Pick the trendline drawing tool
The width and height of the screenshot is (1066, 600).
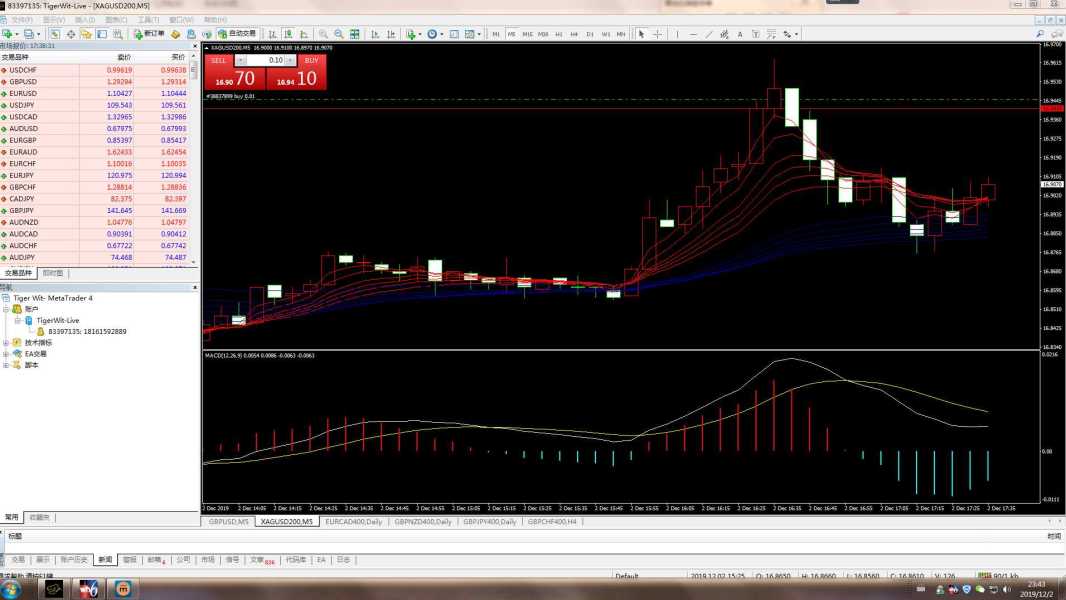pyautogui.click(x=709, y=34)
